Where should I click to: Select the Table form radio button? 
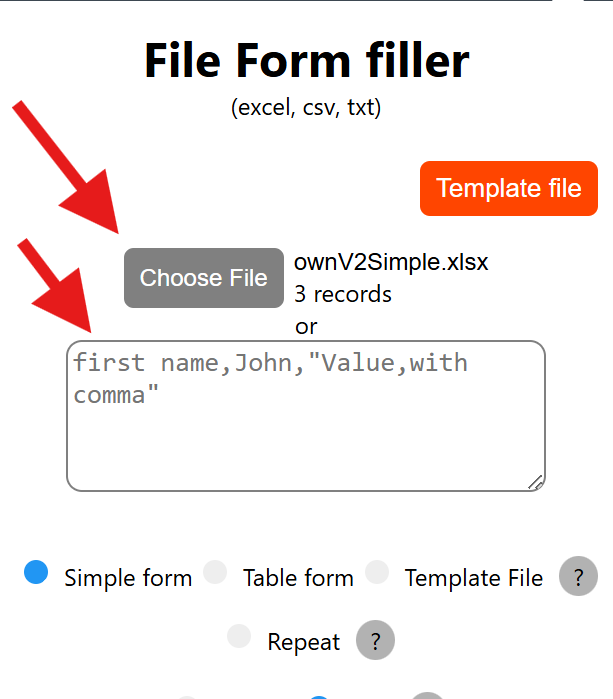click(x=215, y=572)
